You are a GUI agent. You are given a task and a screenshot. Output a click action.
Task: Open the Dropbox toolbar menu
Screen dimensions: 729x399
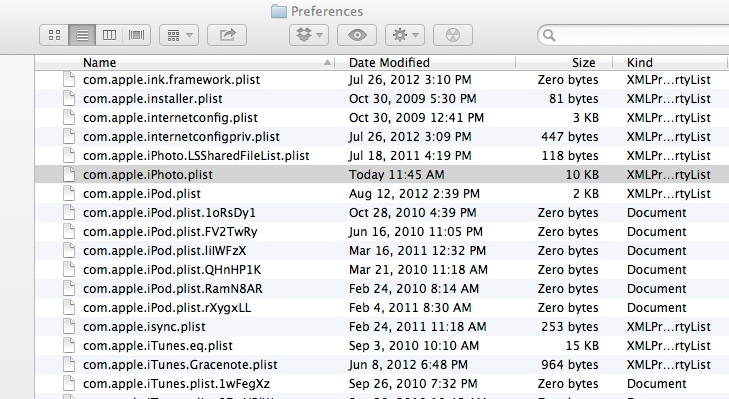point(309,35)
